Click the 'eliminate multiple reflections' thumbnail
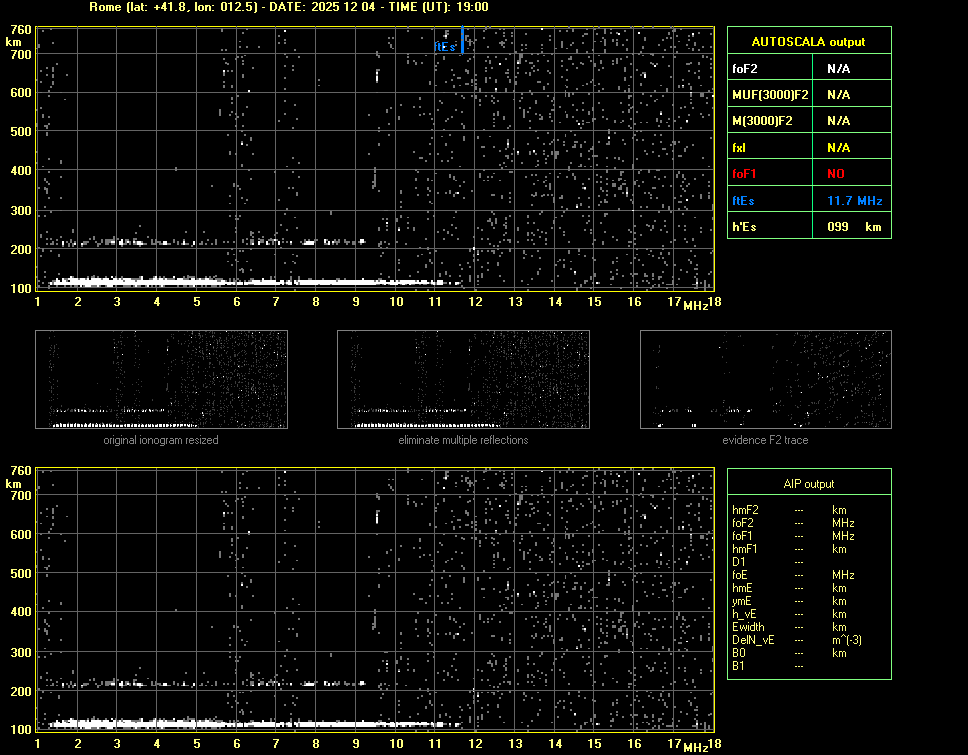Screen dimensions: 968x755 pos(463,380)
